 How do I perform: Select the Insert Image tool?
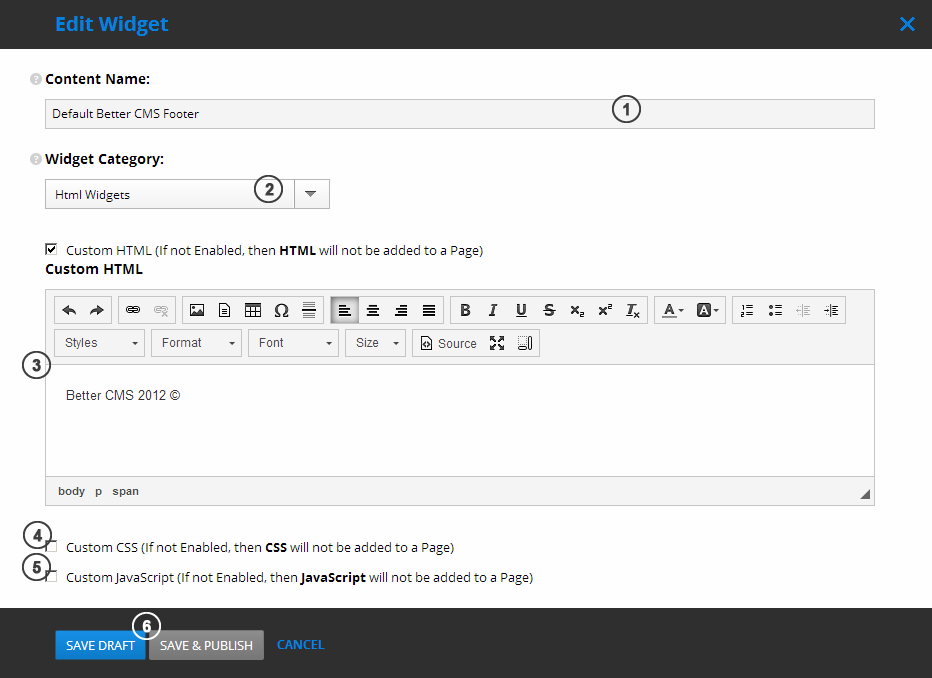(197, 310)
